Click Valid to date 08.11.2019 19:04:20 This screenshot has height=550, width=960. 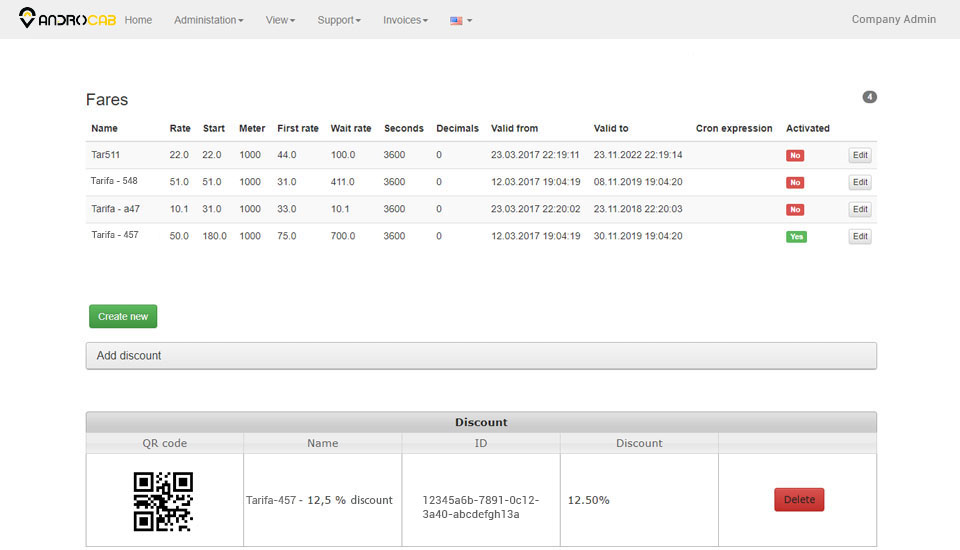point(637,181)
